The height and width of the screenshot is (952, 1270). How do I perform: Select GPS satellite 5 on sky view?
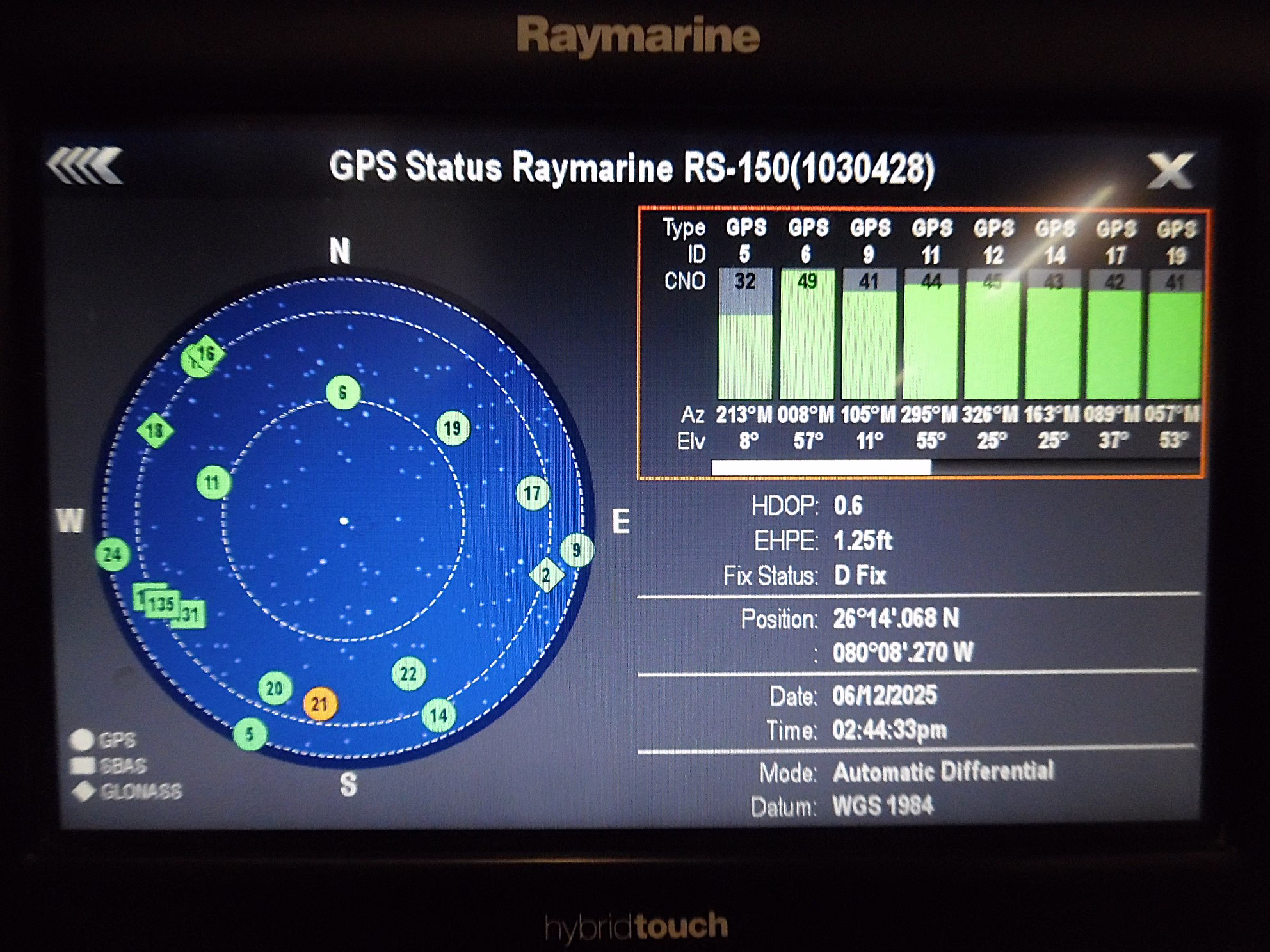tap(250, 734)
